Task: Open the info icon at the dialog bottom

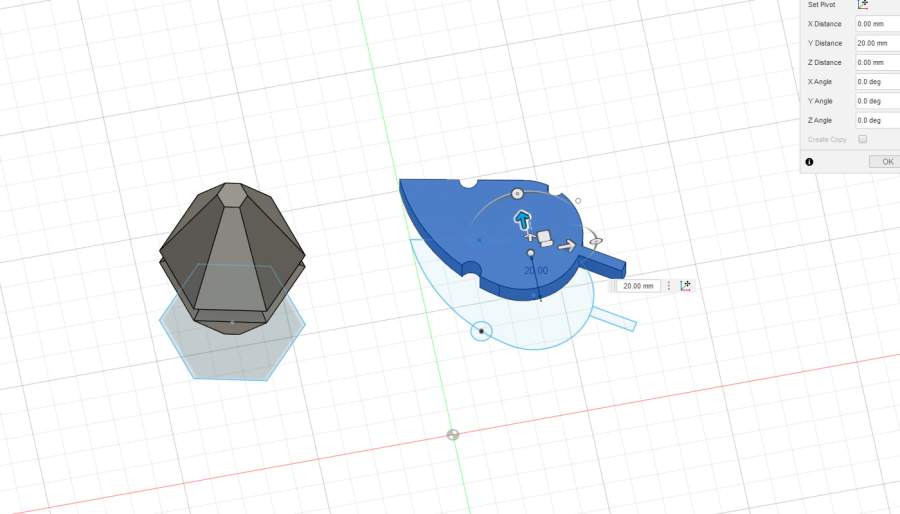Action: pos(809,162)
